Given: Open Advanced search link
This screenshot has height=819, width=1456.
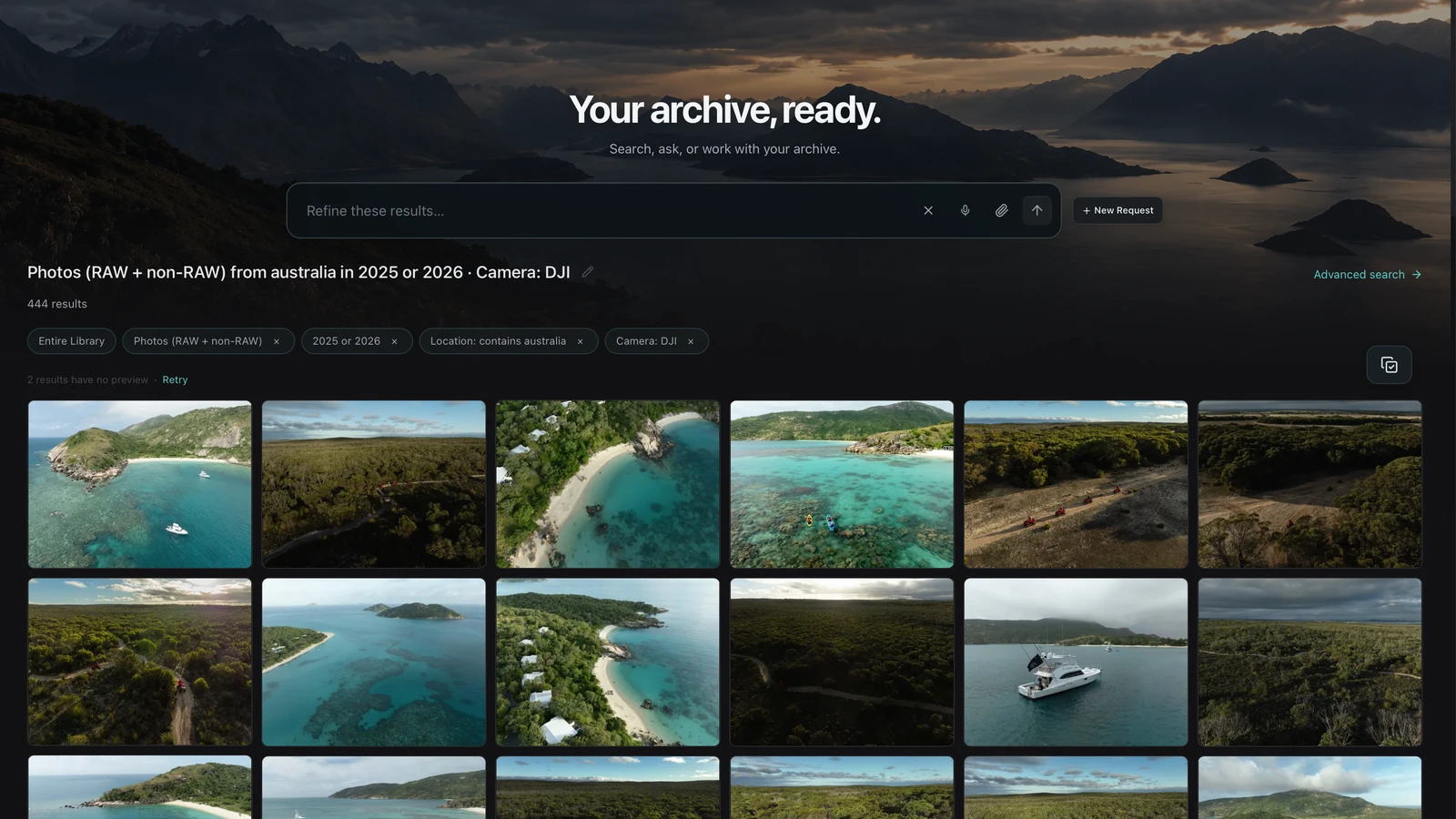Looking at the screenshot, I should (x=1367, y=274).
